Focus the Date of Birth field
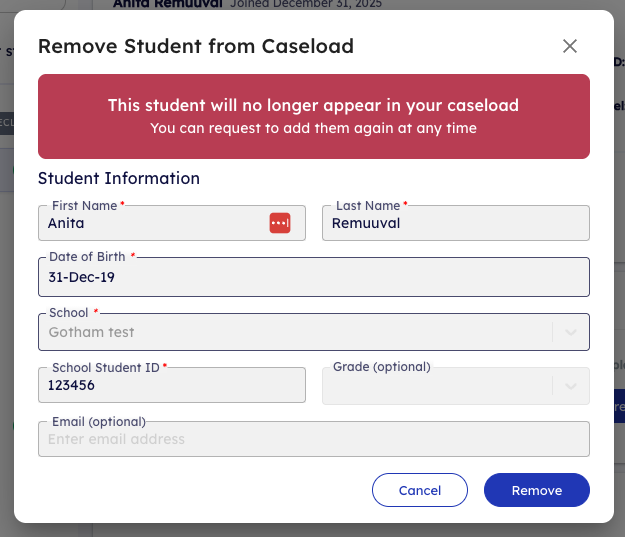Screen dimensions: 625x537 click(x=313, y=278)
